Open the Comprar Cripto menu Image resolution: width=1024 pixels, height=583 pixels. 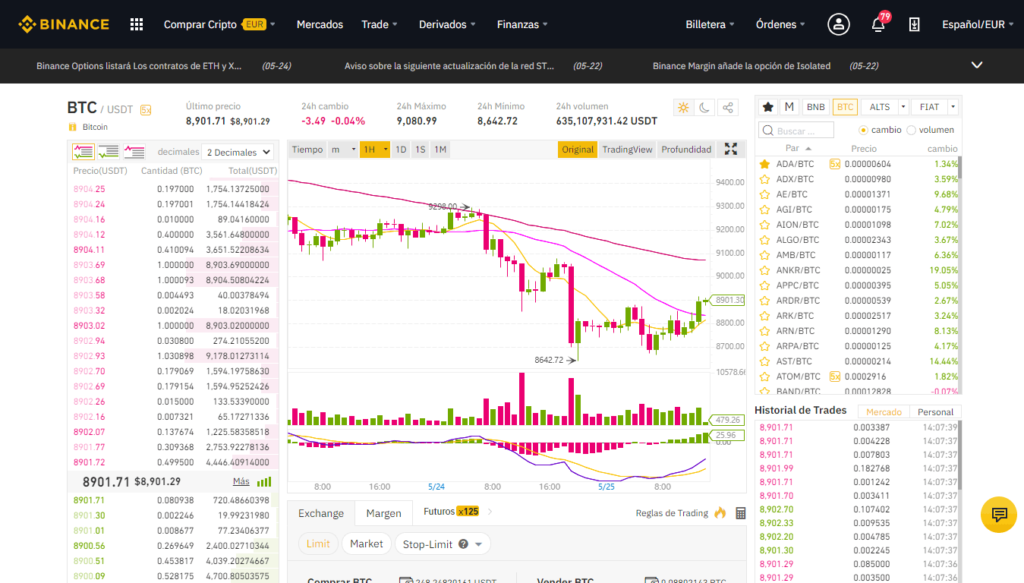219,24
